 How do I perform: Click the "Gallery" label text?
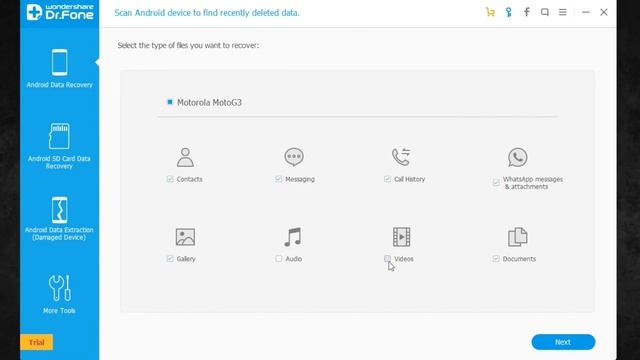point(186,259)
